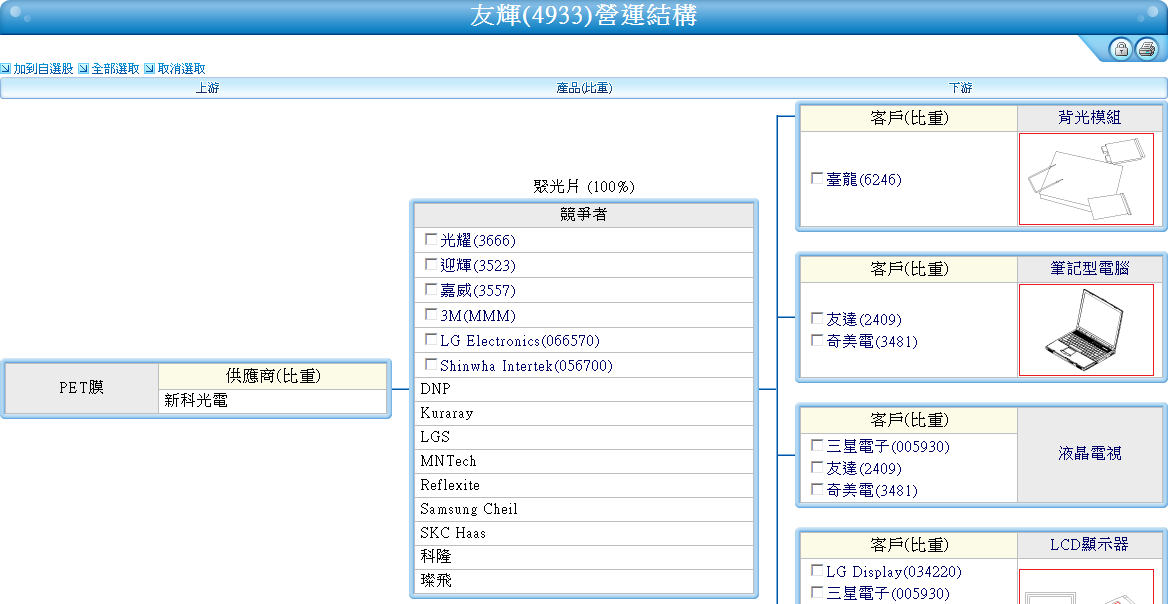Viewport: 1168px width, 604px height.
Task: Open the 嘉威(3557) competitor link
Action: (x=477, y=290)
